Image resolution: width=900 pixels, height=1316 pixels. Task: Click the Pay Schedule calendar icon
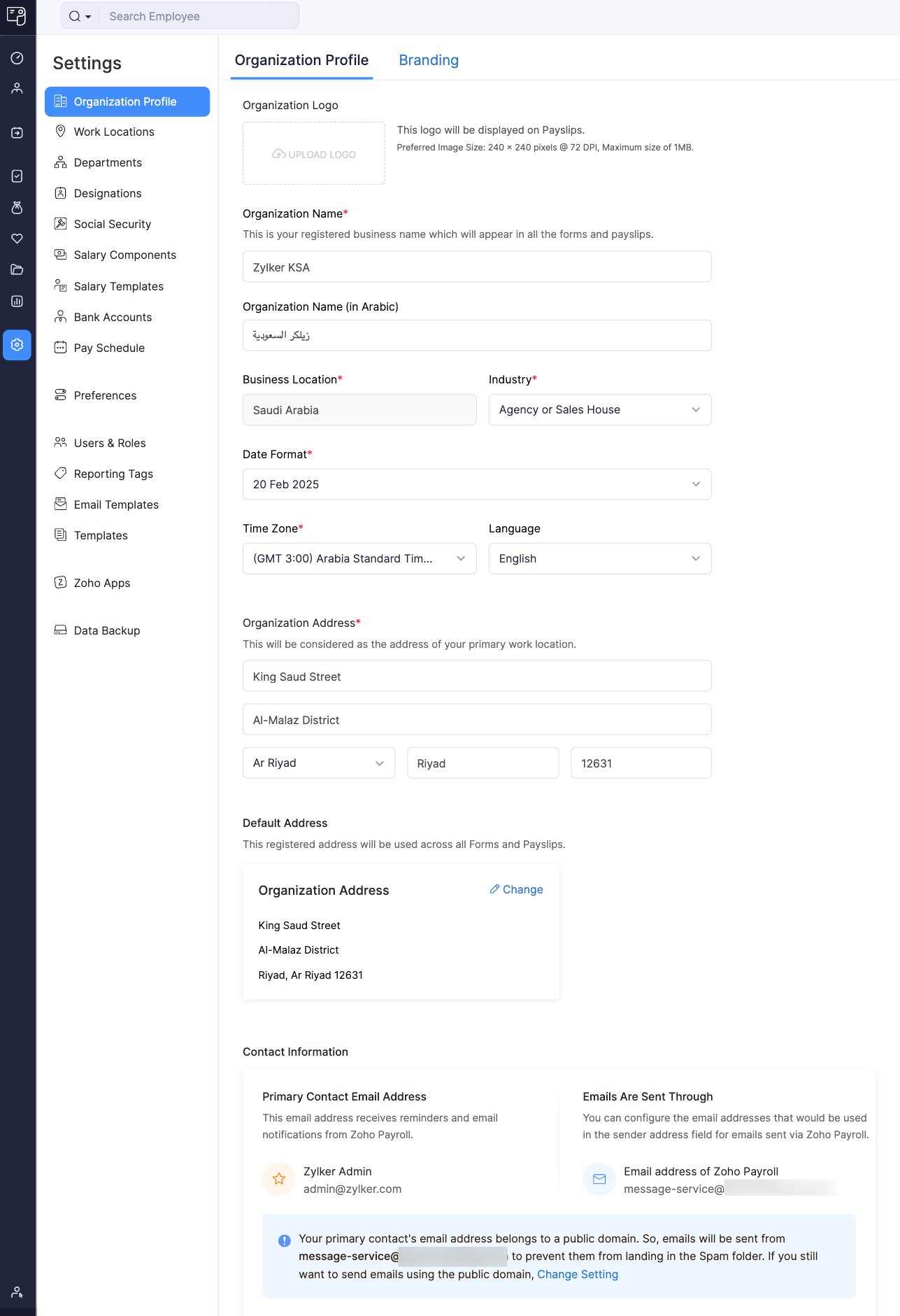click(x=61, y=348)
